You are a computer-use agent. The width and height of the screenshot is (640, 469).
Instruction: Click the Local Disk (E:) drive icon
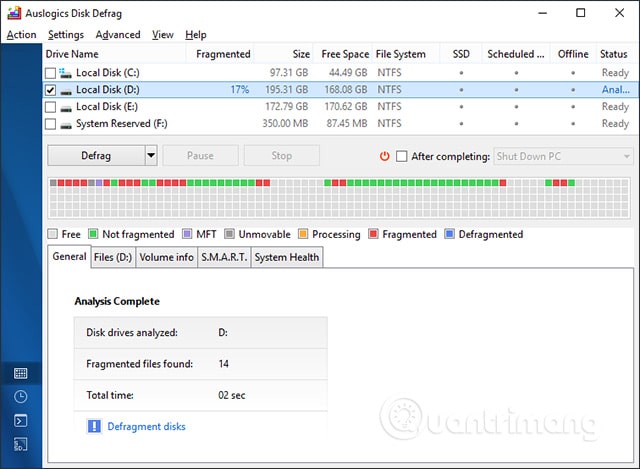(66, 108)
